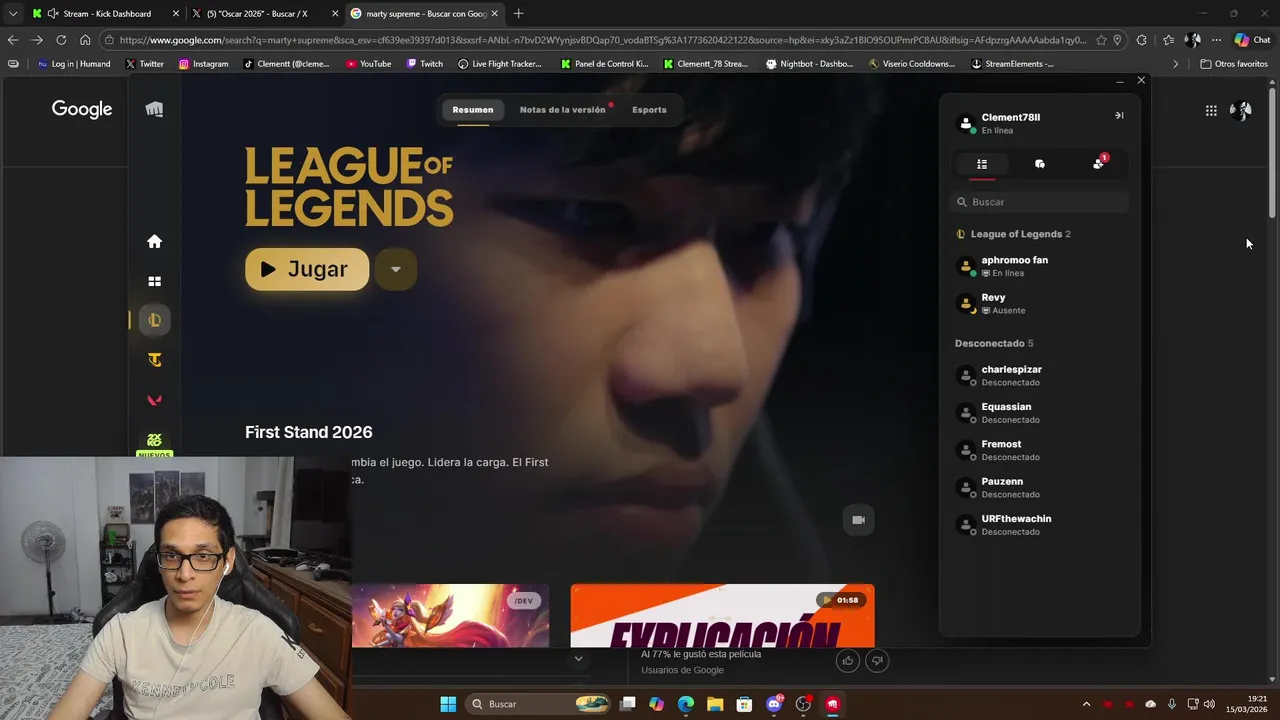
Task: Open Riot Client icon in taskbar
Action: (x=832, y=704)
